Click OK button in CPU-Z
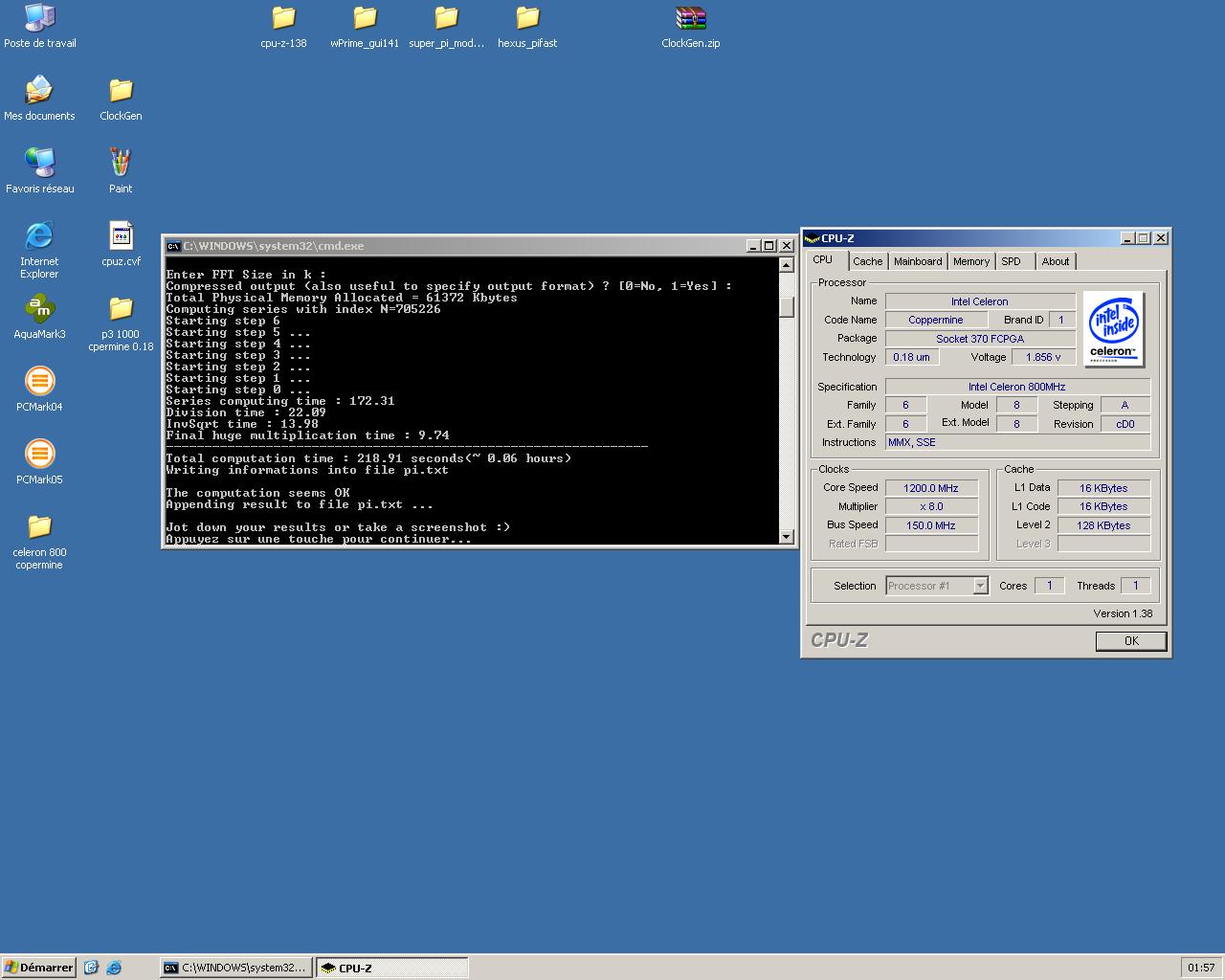The image size is (1225, 980). (1131, 641)
